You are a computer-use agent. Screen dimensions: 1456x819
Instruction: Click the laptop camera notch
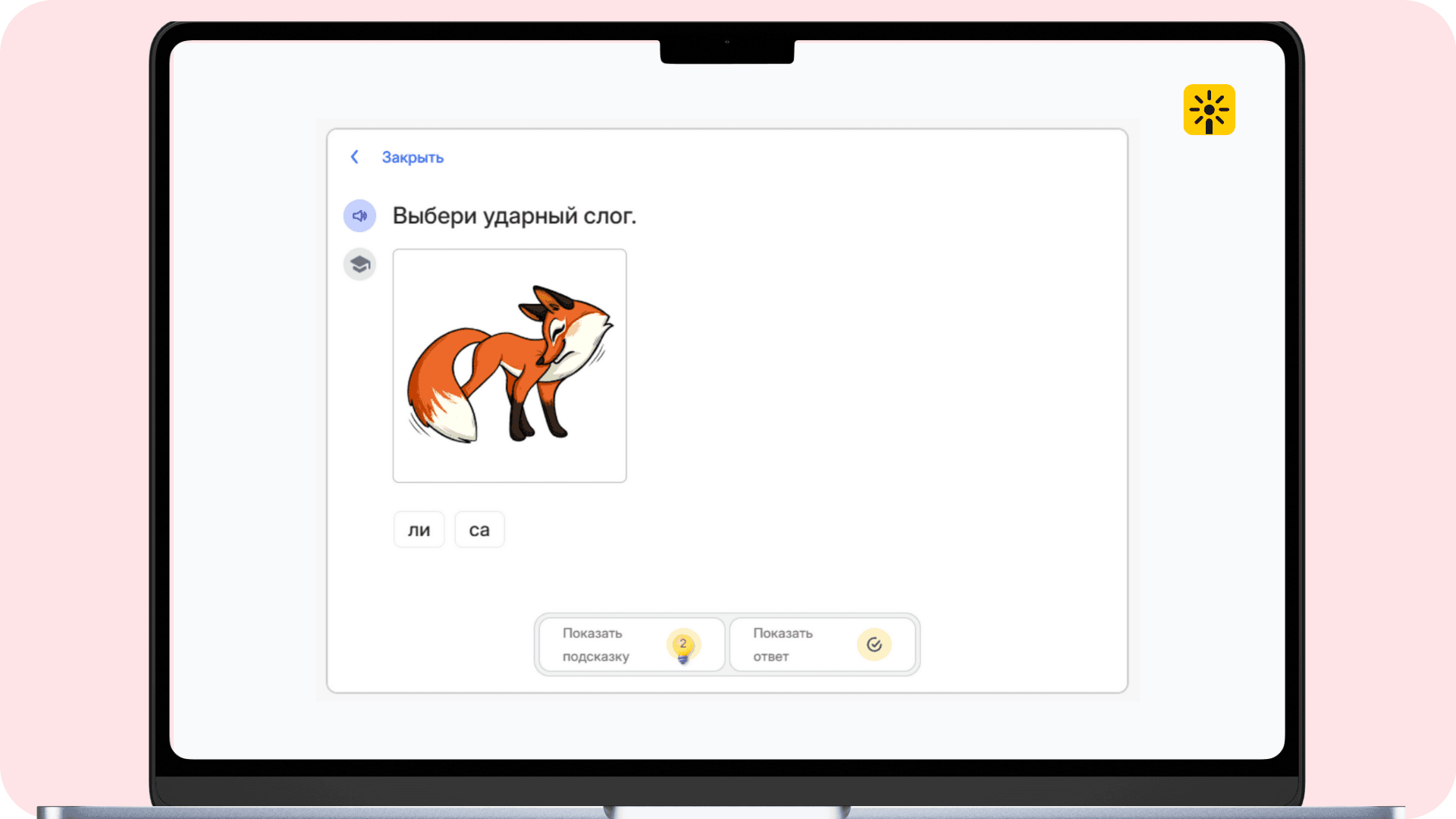726,50
